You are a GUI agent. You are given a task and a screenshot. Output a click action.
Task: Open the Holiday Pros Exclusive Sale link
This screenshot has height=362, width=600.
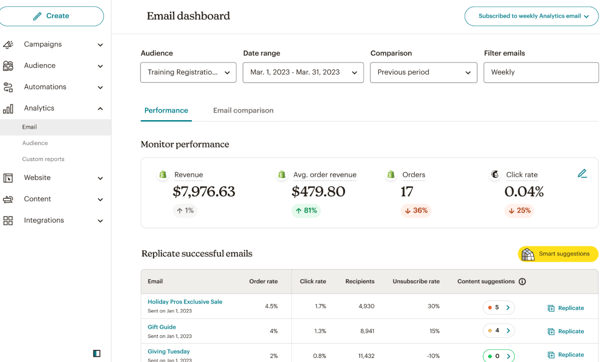tap(185, 302)
